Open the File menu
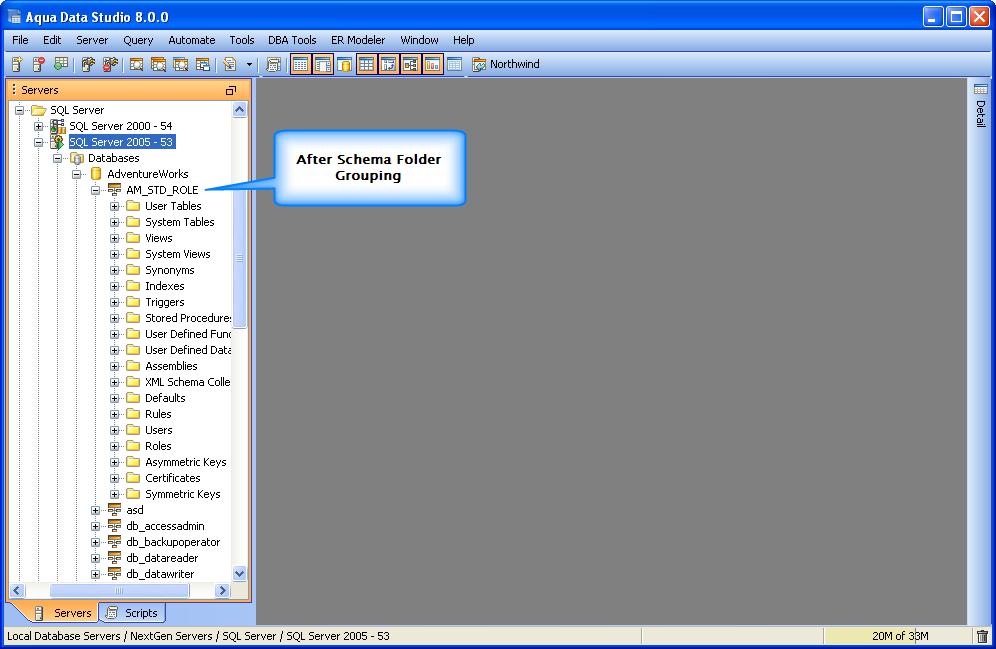Viewport: 996px width, 649px height. coord(20,40)
